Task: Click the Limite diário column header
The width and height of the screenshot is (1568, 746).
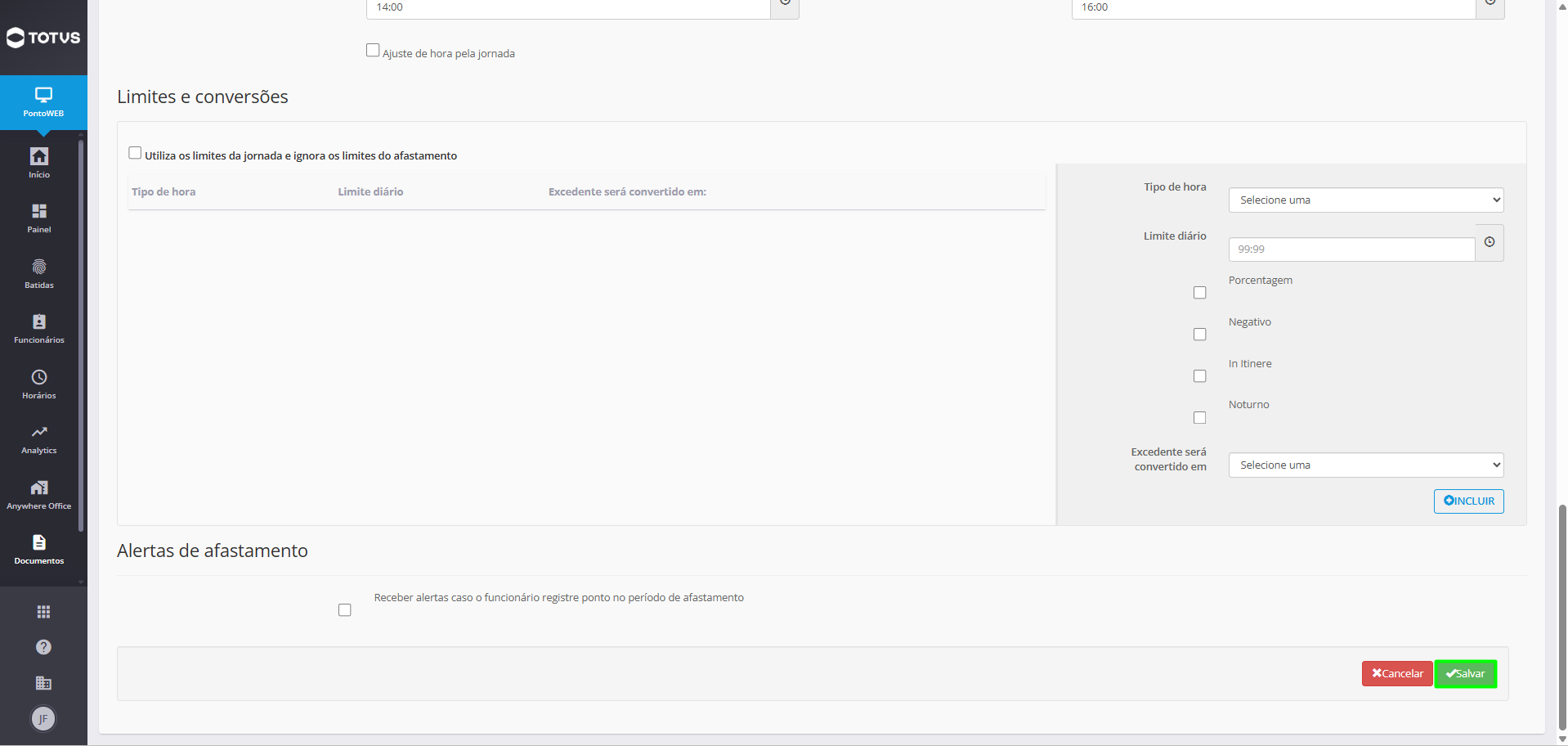Action: (x=370, y=192)
